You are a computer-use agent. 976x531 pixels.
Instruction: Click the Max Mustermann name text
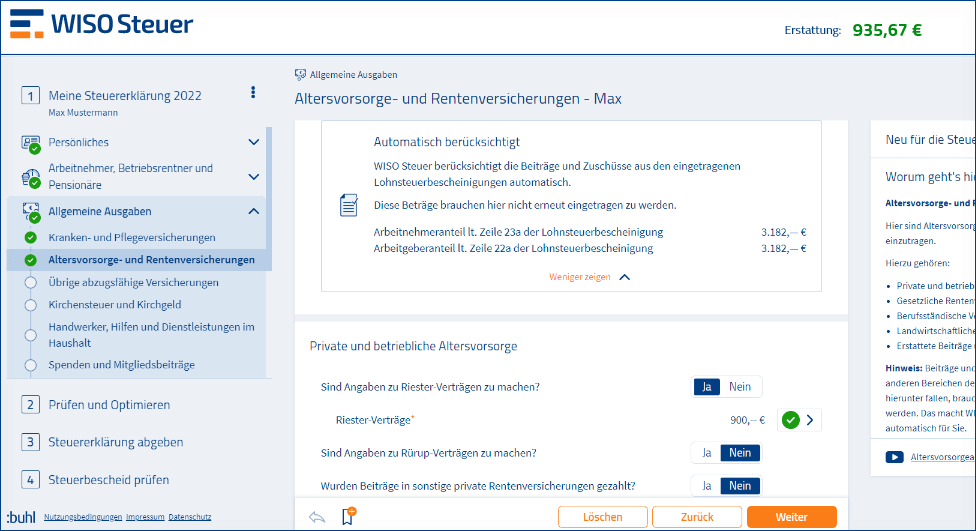pos(83,113)
